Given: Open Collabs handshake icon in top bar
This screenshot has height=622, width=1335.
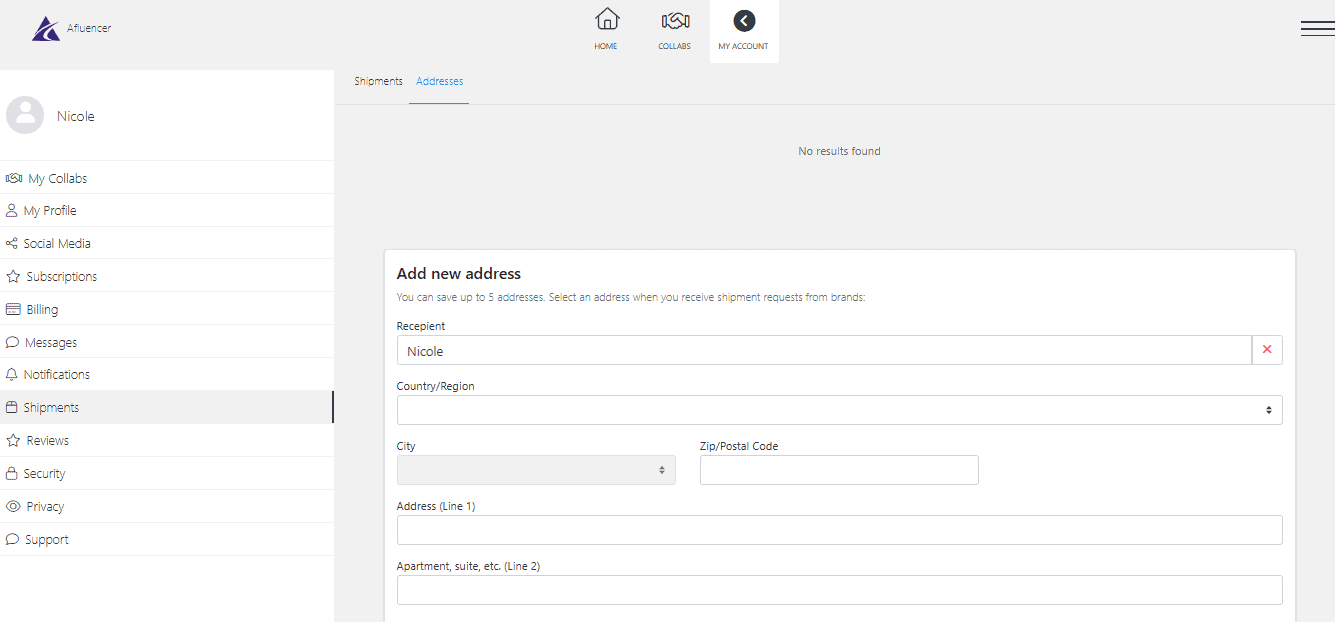Looking at the screenshot, I should click(x=675, y=20).
